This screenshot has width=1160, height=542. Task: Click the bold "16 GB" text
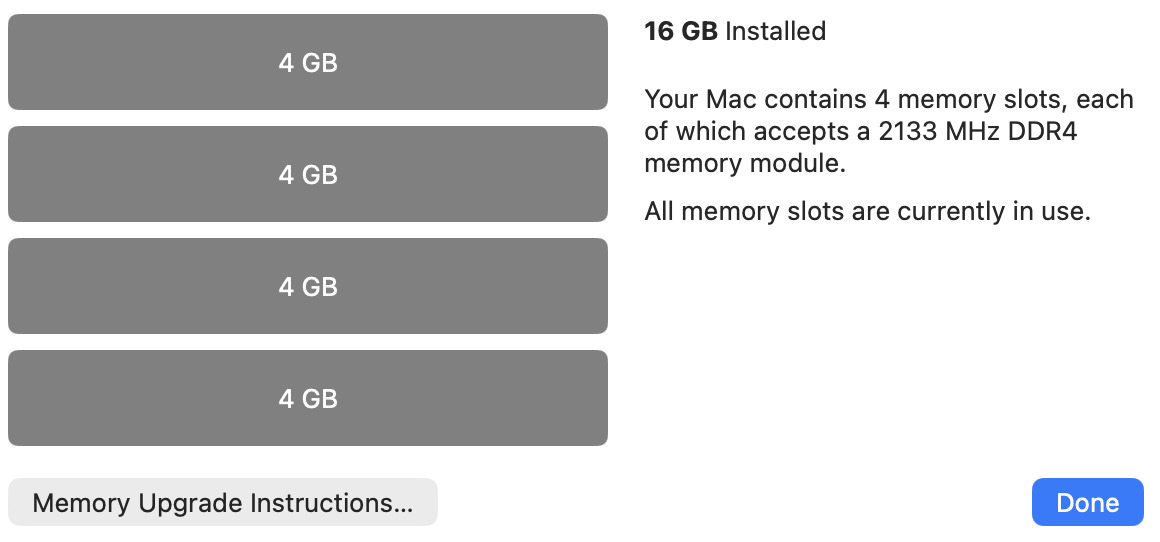[681, 31]
